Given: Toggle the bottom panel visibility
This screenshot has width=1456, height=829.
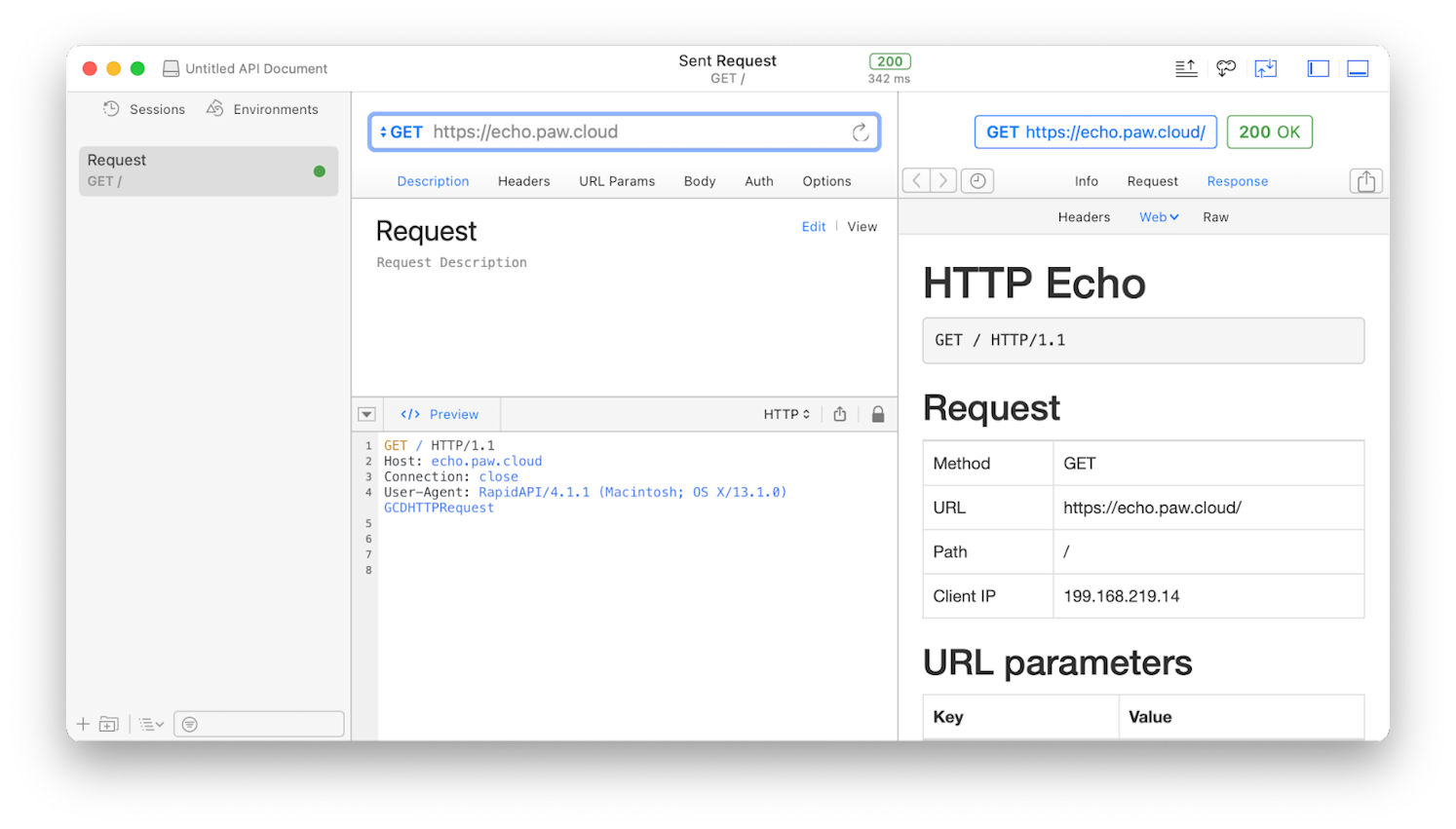Looking at the screenshot, I should pos(1358,68).
